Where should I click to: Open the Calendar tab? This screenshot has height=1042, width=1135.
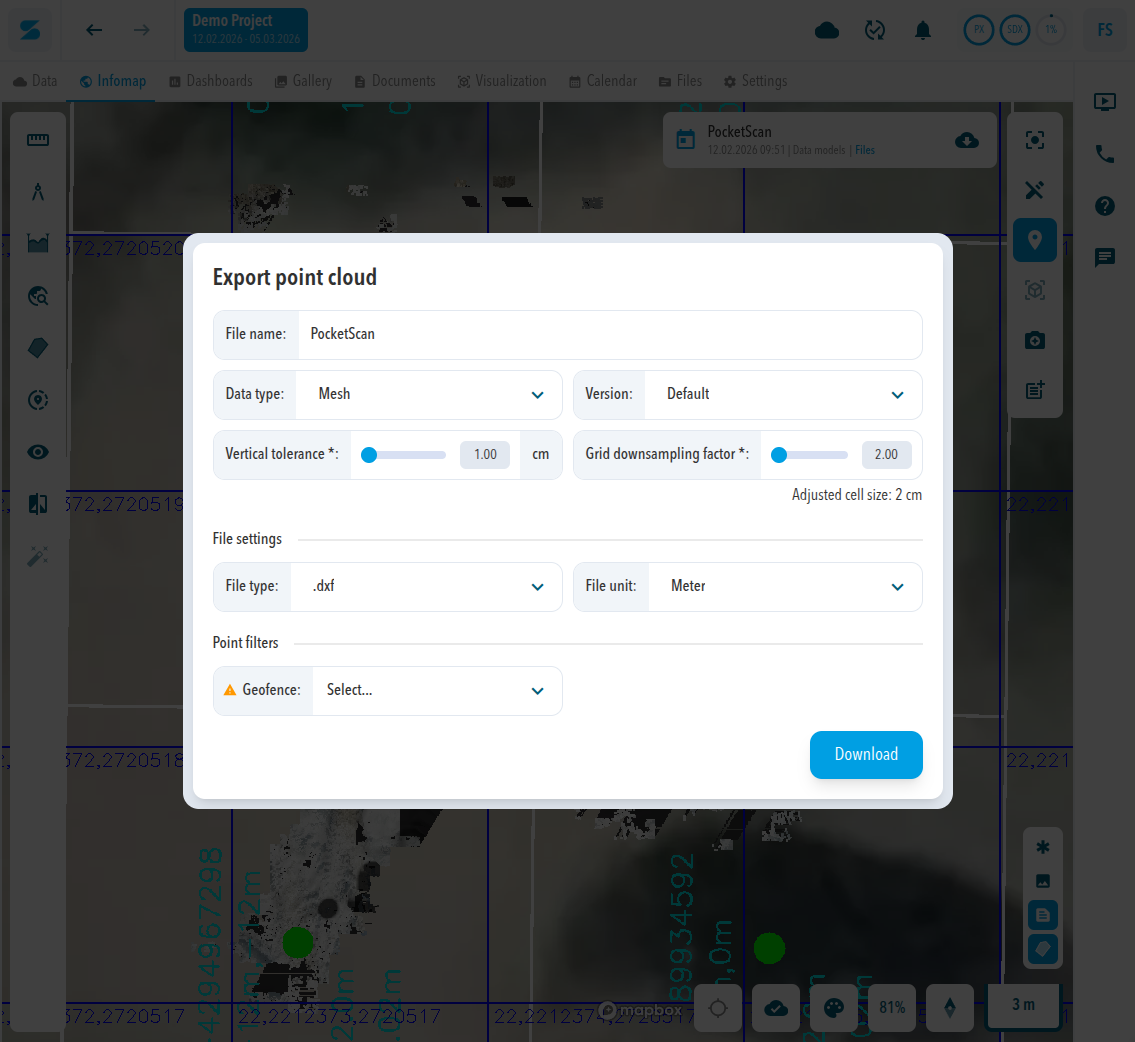coord(603,81)
